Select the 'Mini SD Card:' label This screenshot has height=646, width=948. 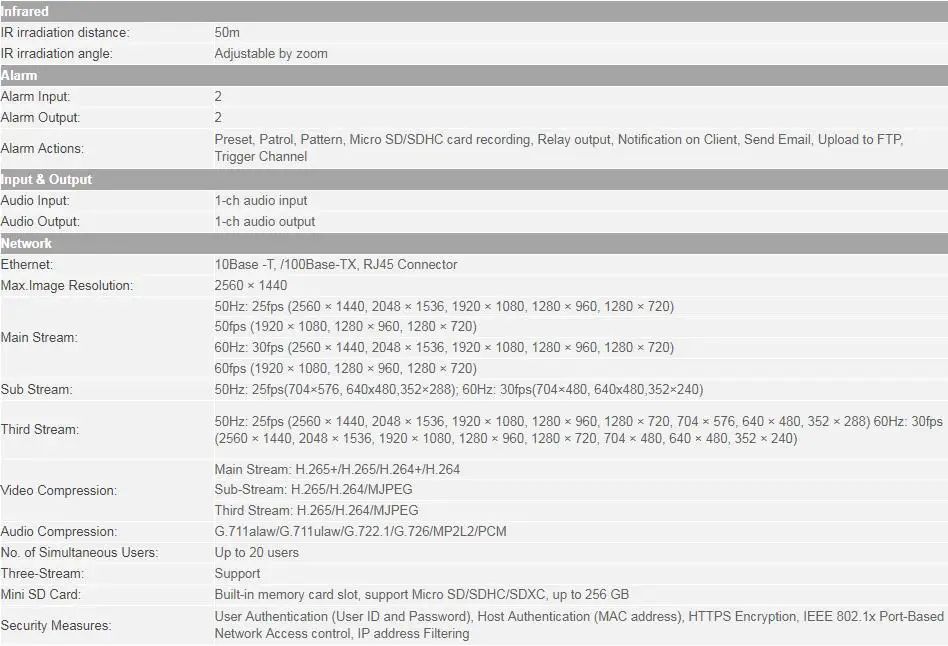[x=41, y=595]
